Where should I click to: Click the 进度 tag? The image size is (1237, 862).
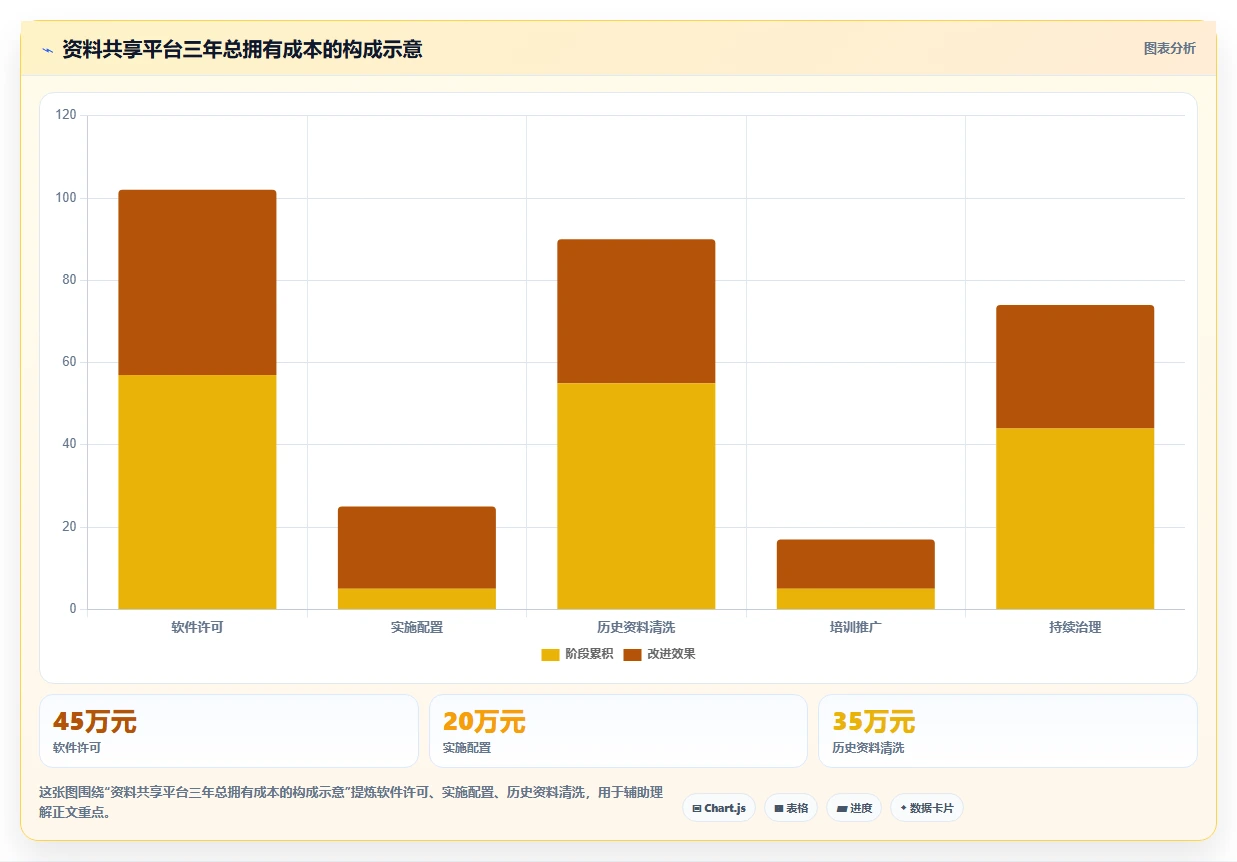(x=854, y=808)
